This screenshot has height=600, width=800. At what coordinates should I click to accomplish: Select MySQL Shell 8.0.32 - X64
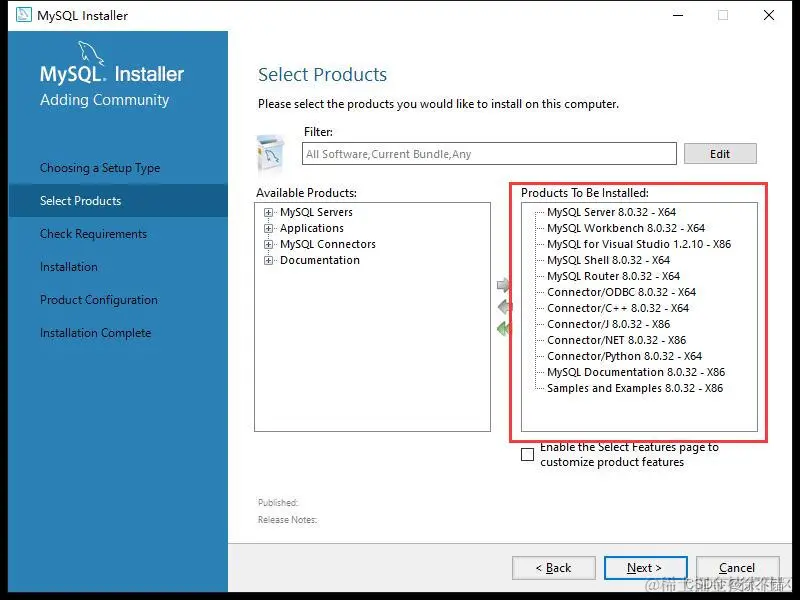tap(608, 260)
